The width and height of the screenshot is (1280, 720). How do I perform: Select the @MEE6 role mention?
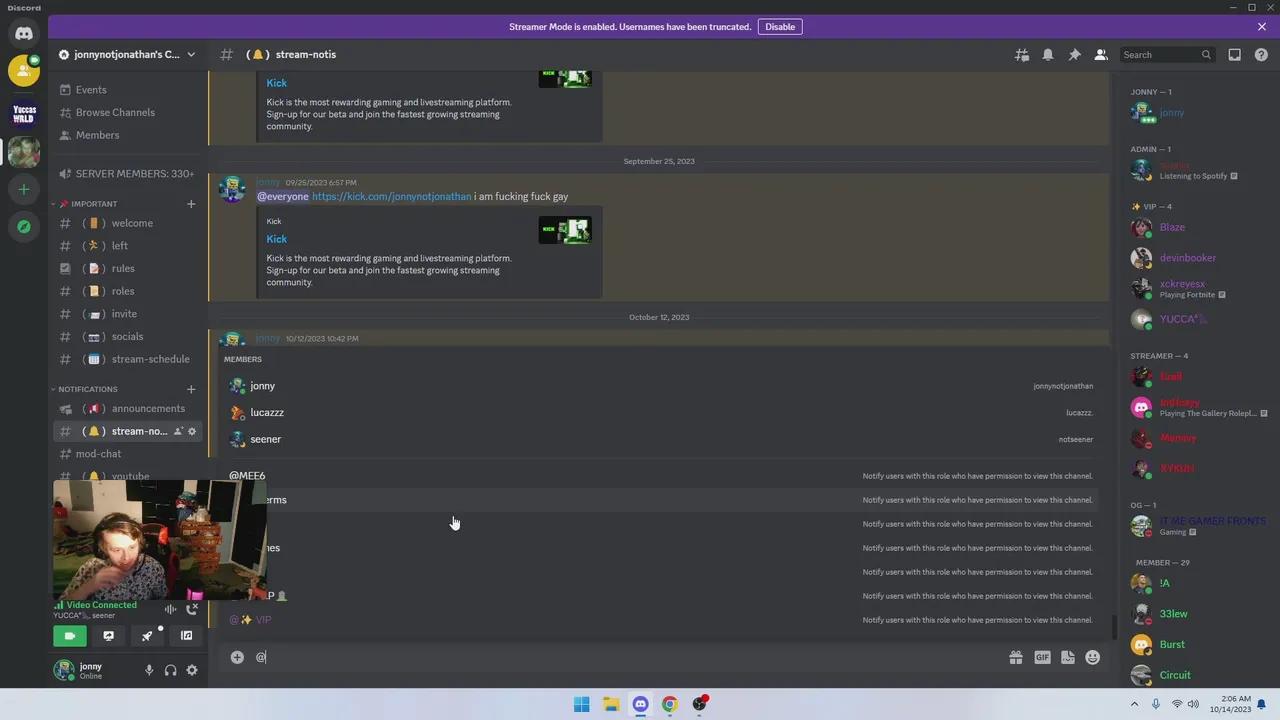tap(660, 476)
